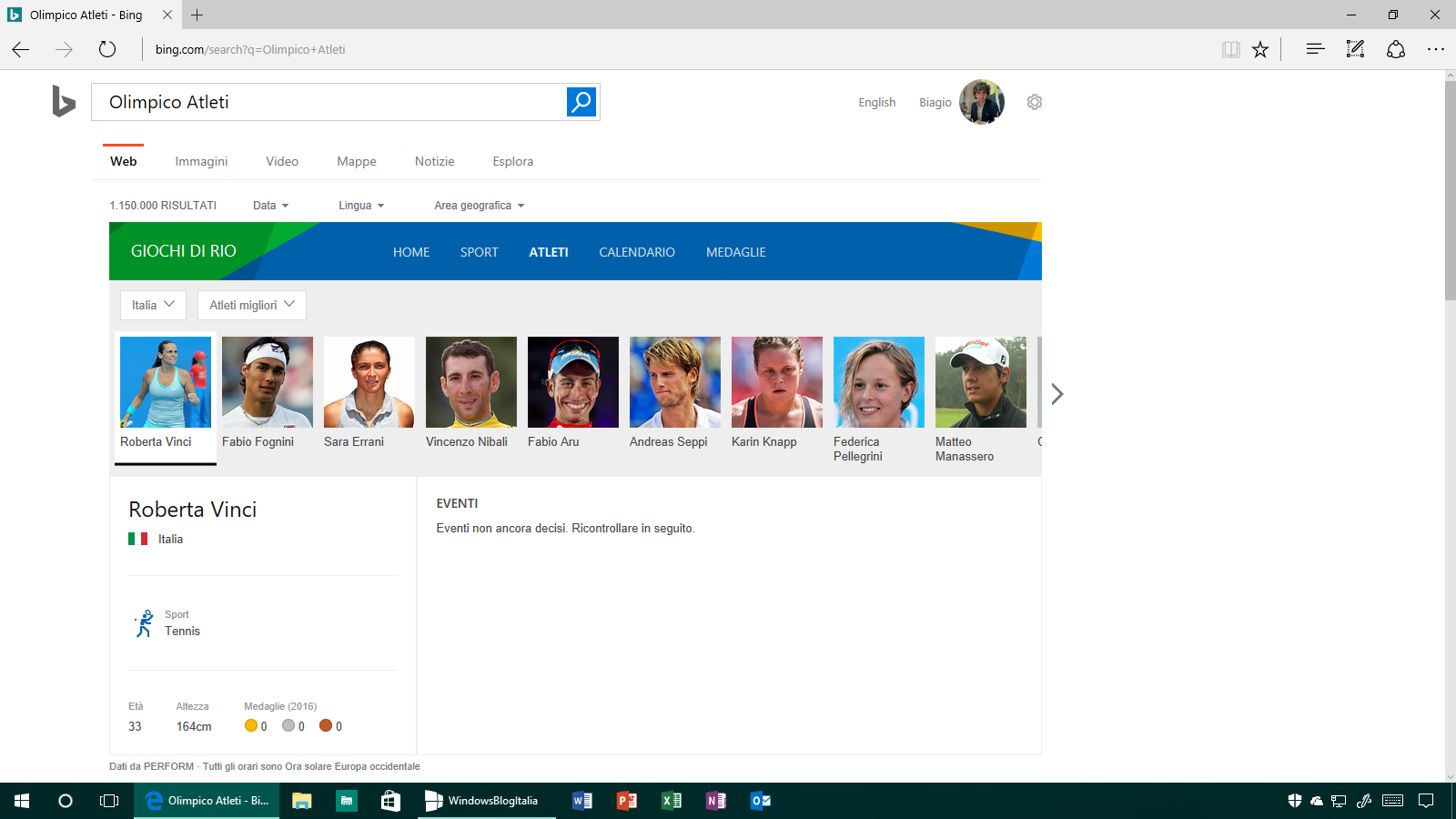
Task: Open Outlook from taskbar
Action: click(x=761, y=801)
